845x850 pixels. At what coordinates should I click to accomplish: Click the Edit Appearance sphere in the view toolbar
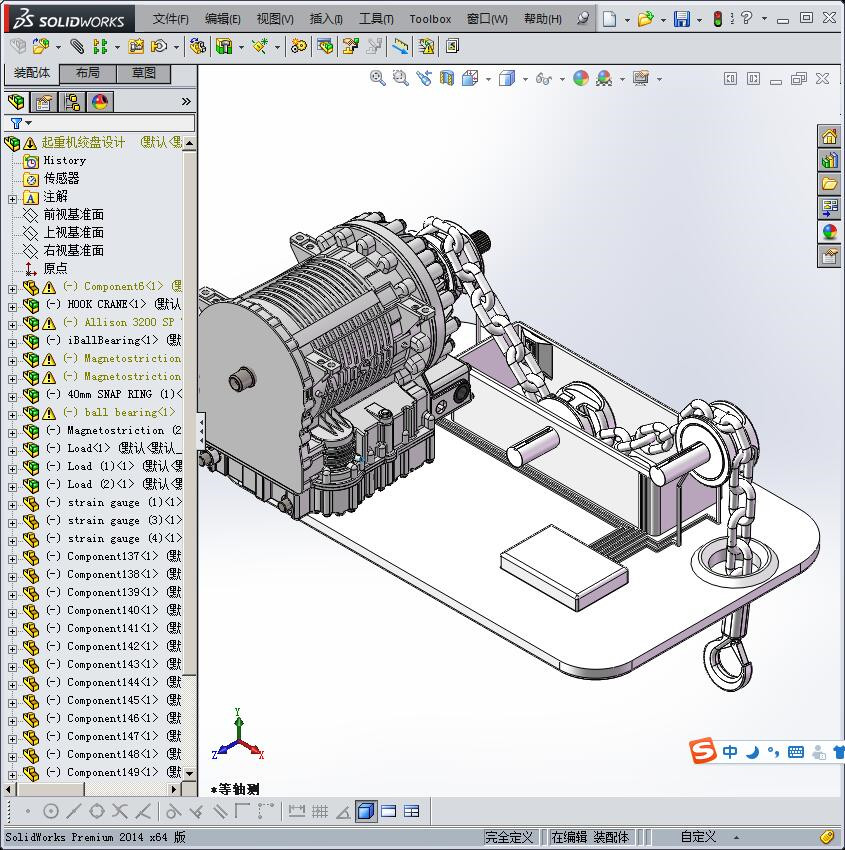click(581, 79)
